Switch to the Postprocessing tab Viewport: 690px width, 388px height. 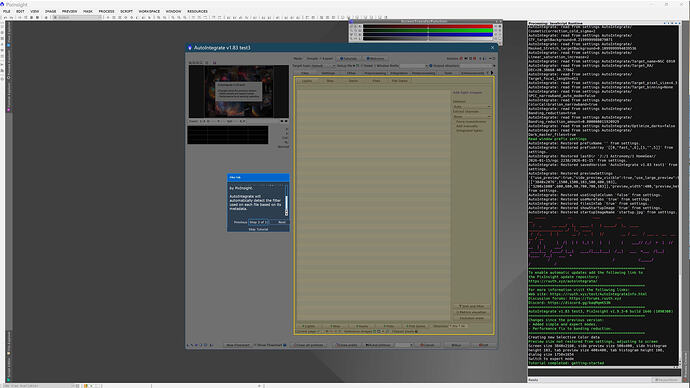tap(423, 73)
